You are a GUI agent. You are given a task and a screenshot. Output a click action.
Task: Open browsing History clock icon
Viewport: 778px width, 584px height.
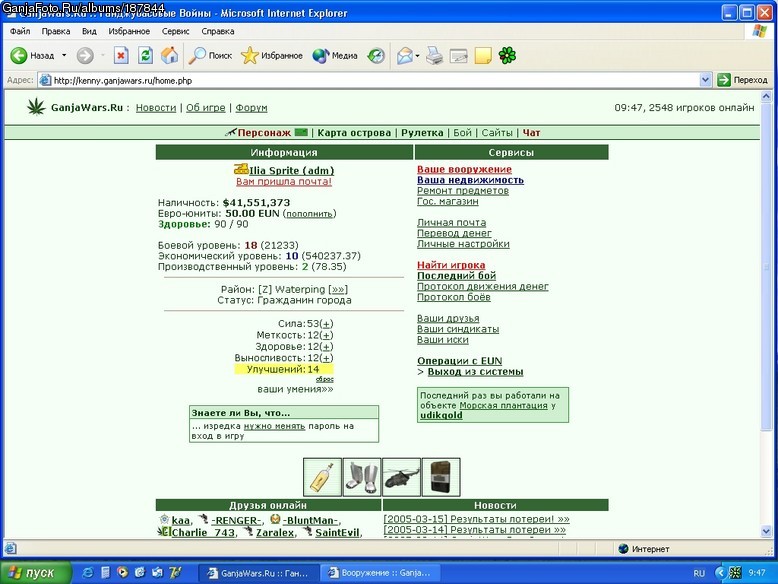(376, 56)
